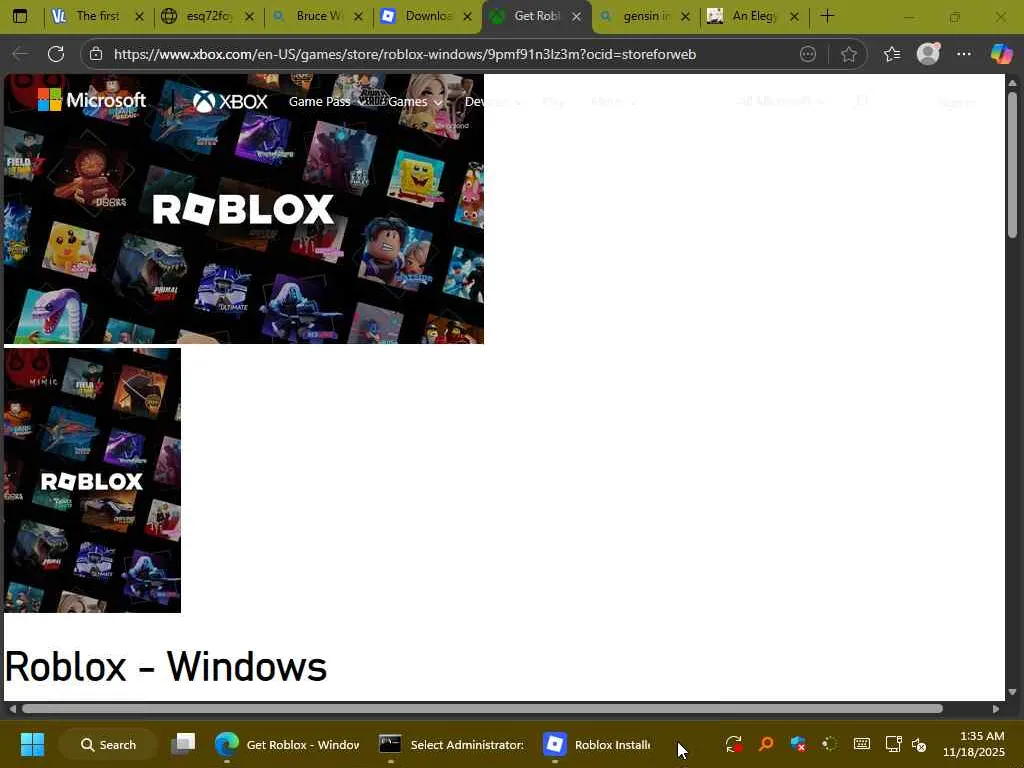Screen dimensions: 1024x768
Task: Click the orange magnifier tray icon
Action: coord(765,744)
